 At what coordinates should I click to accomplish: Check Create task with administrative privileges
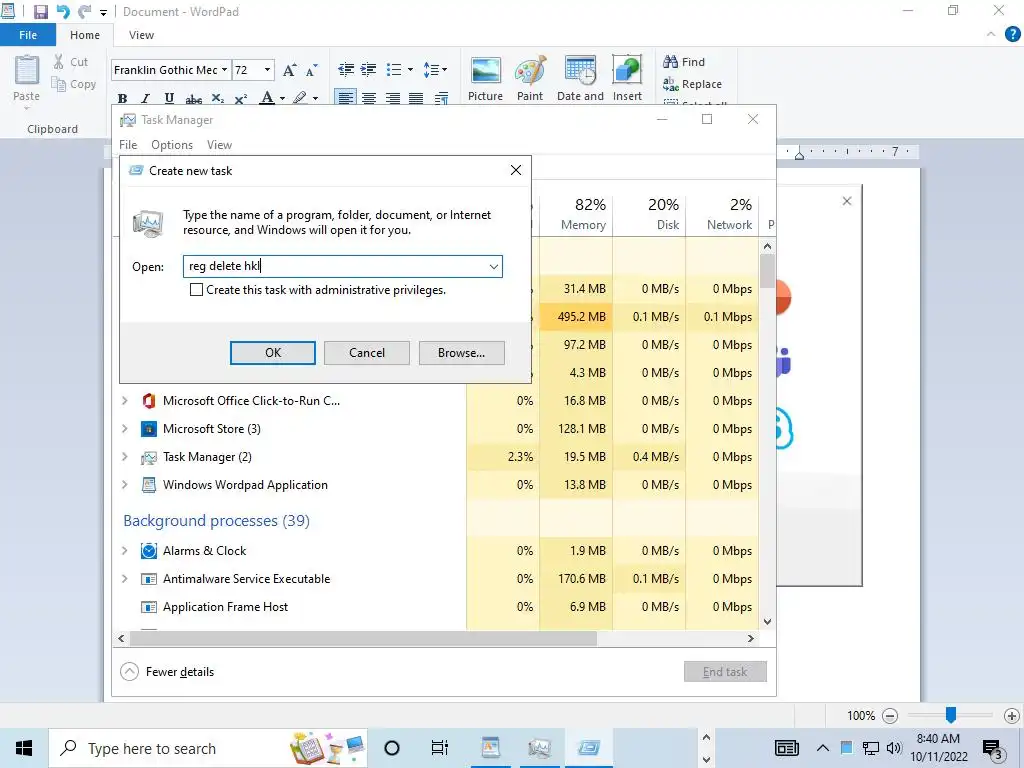196,289
